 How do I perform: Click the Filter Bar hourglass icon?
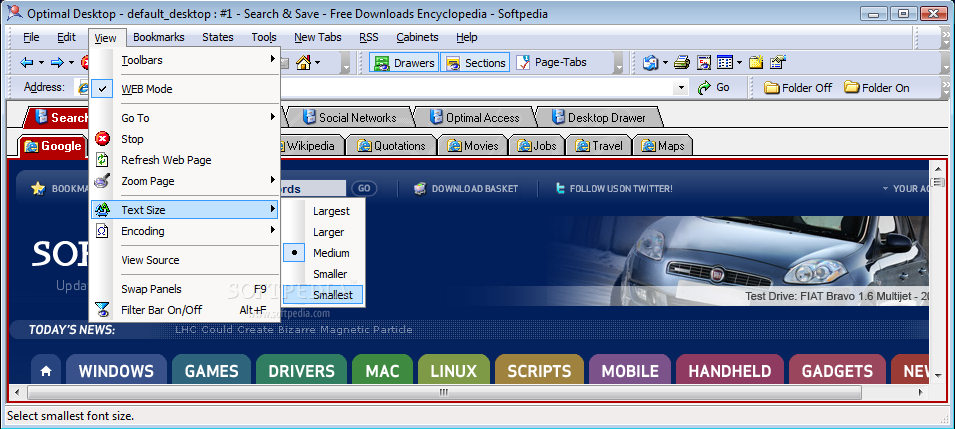(103, 310)
